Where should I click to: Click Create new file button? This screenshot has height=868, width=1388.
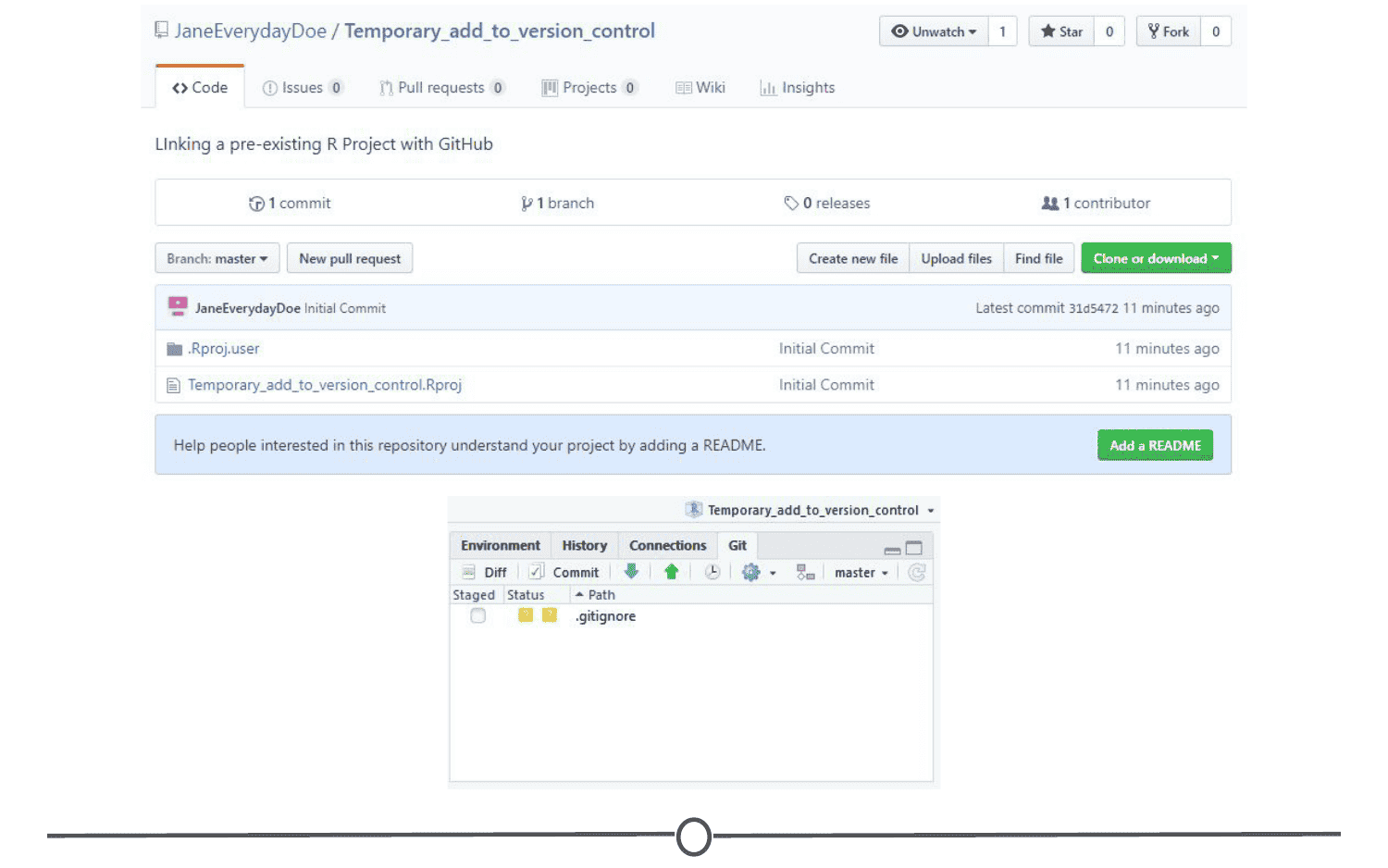pyautogui.click(x=853, y=258)
